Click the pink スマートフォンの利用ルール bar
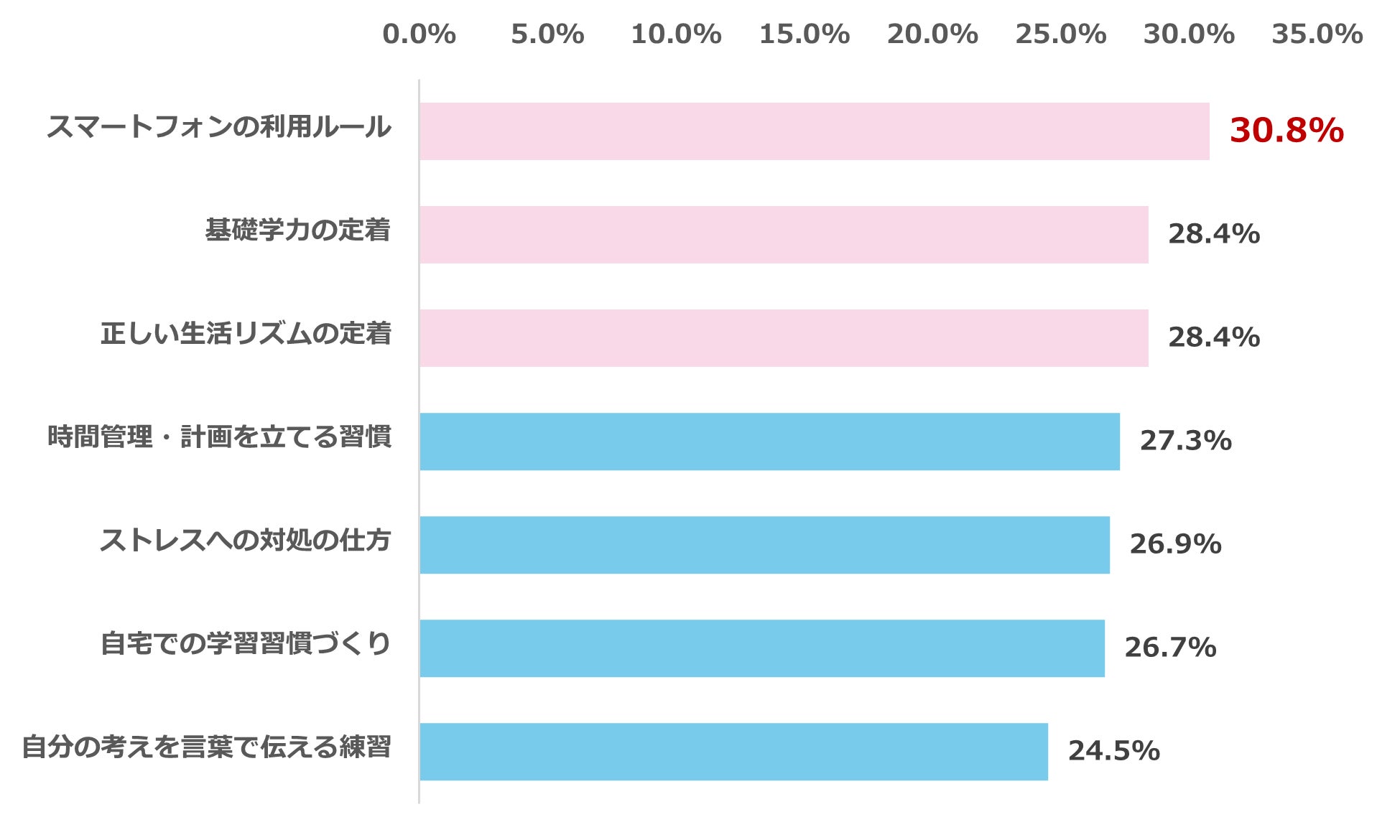The width and height of the screenshot is (1400, 840). (815, 131)
